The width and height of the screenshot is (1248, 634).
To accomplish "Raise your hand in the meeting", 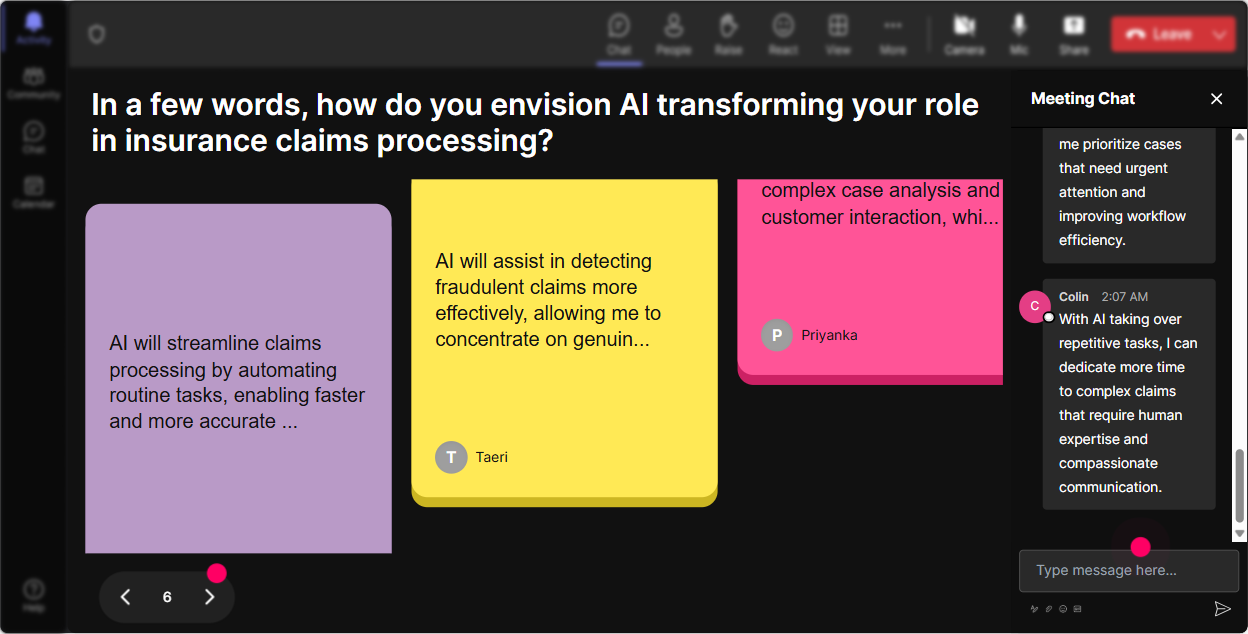I will pos(728,33).
